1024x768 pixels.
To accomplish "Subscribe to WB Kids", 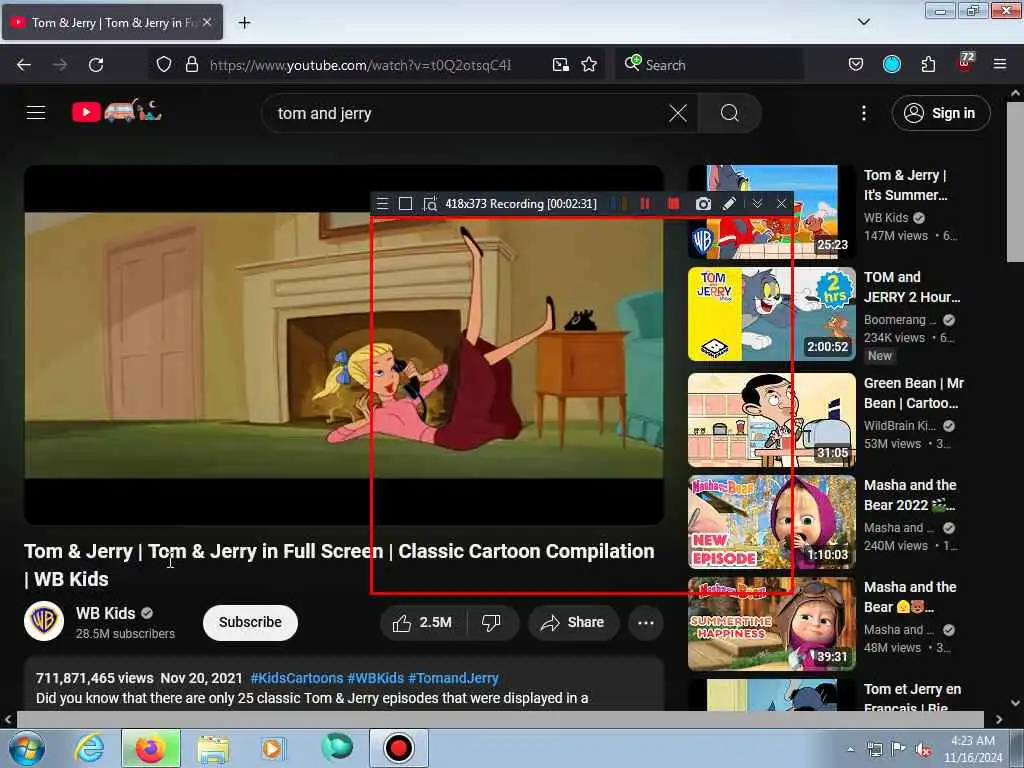I will point(250,622).
